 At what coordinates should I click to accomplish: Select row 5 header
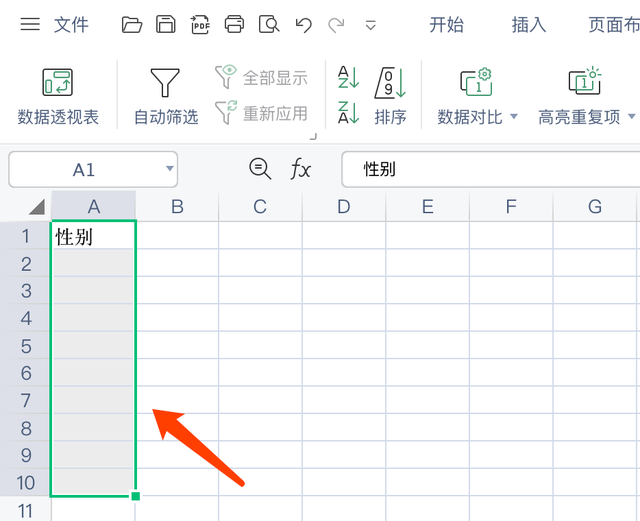coord(26,346)
